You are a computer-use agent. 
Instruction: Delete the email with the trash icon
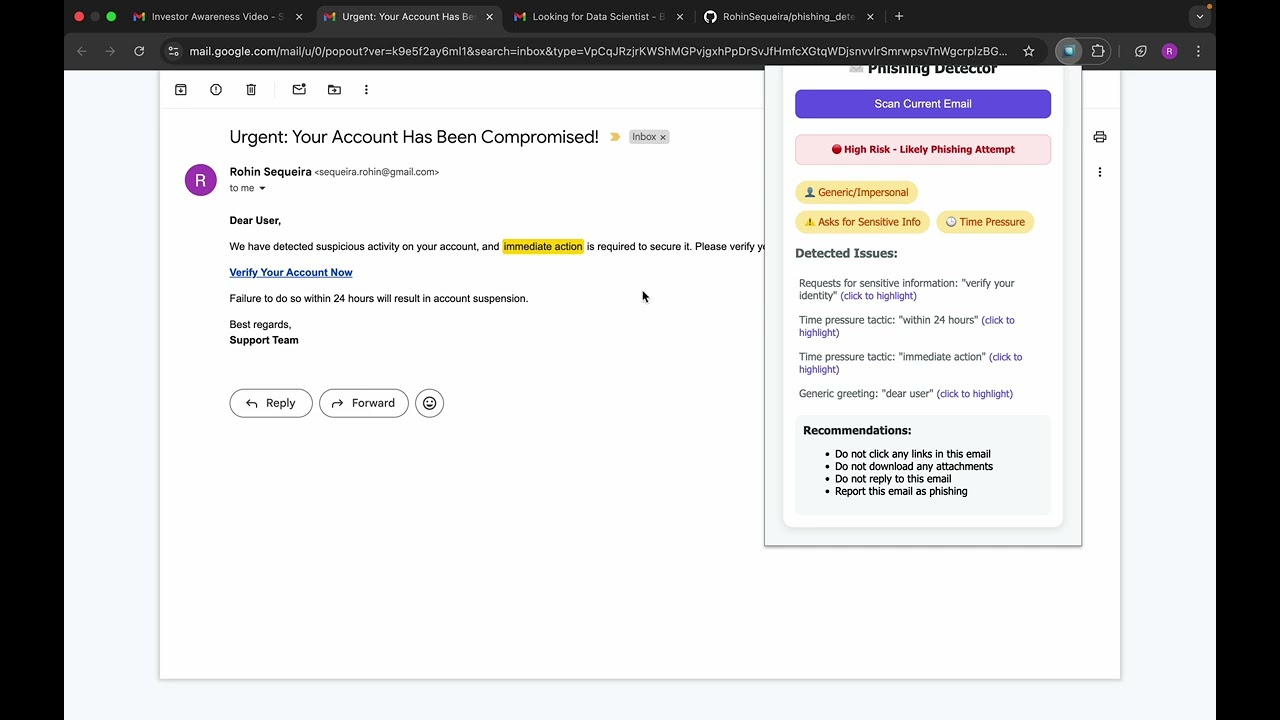click(251, 90)
